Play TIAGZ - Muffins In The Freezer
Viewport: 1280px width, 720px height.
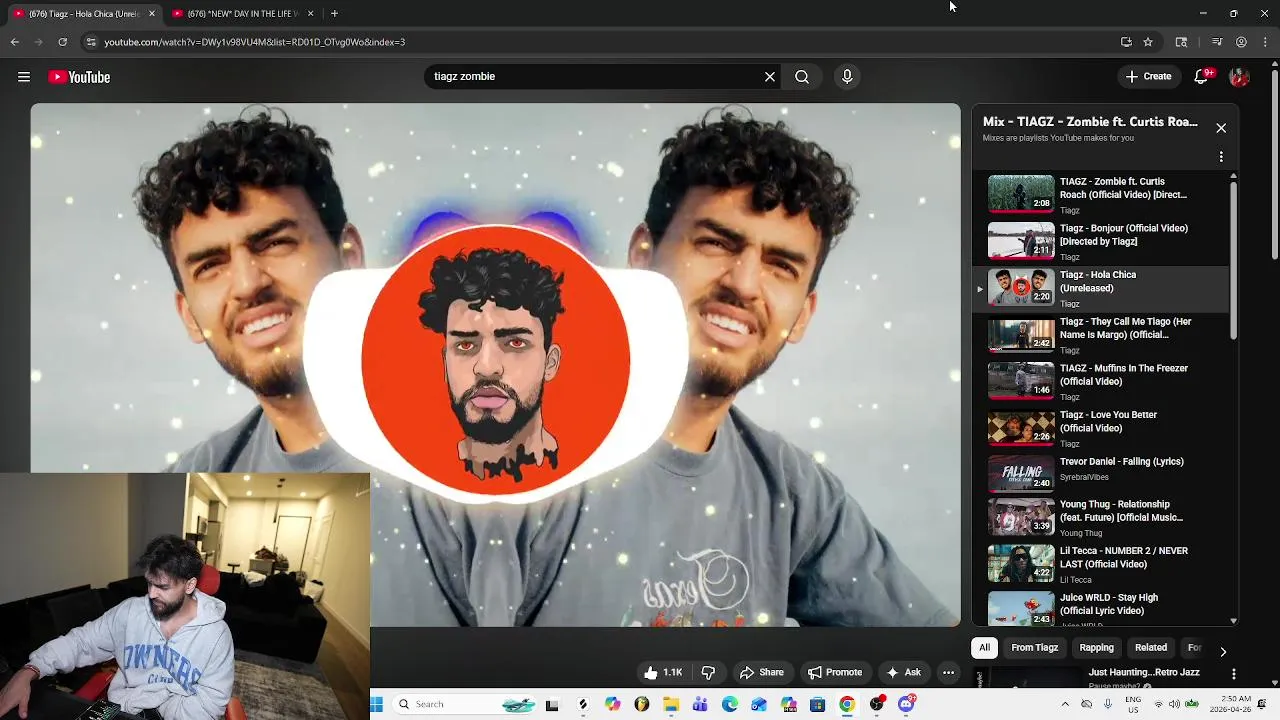click(1100, 381)
